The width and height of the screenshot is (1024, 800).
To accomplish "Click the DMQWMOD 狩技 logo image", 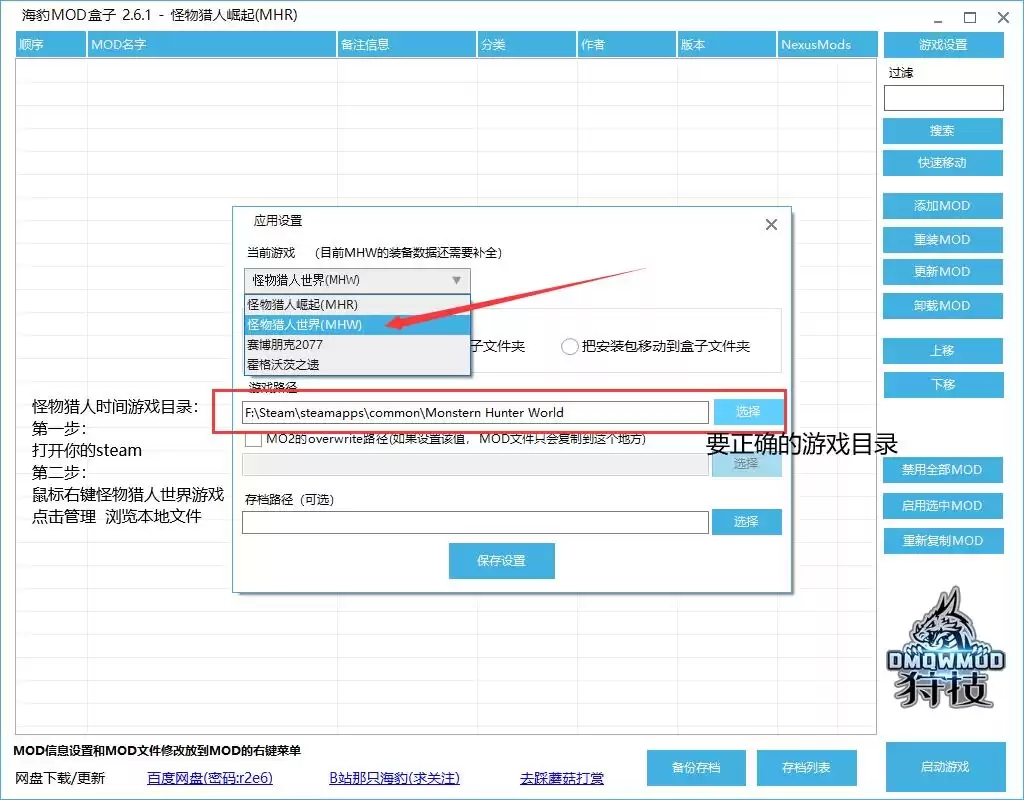I will click(945, 648).
